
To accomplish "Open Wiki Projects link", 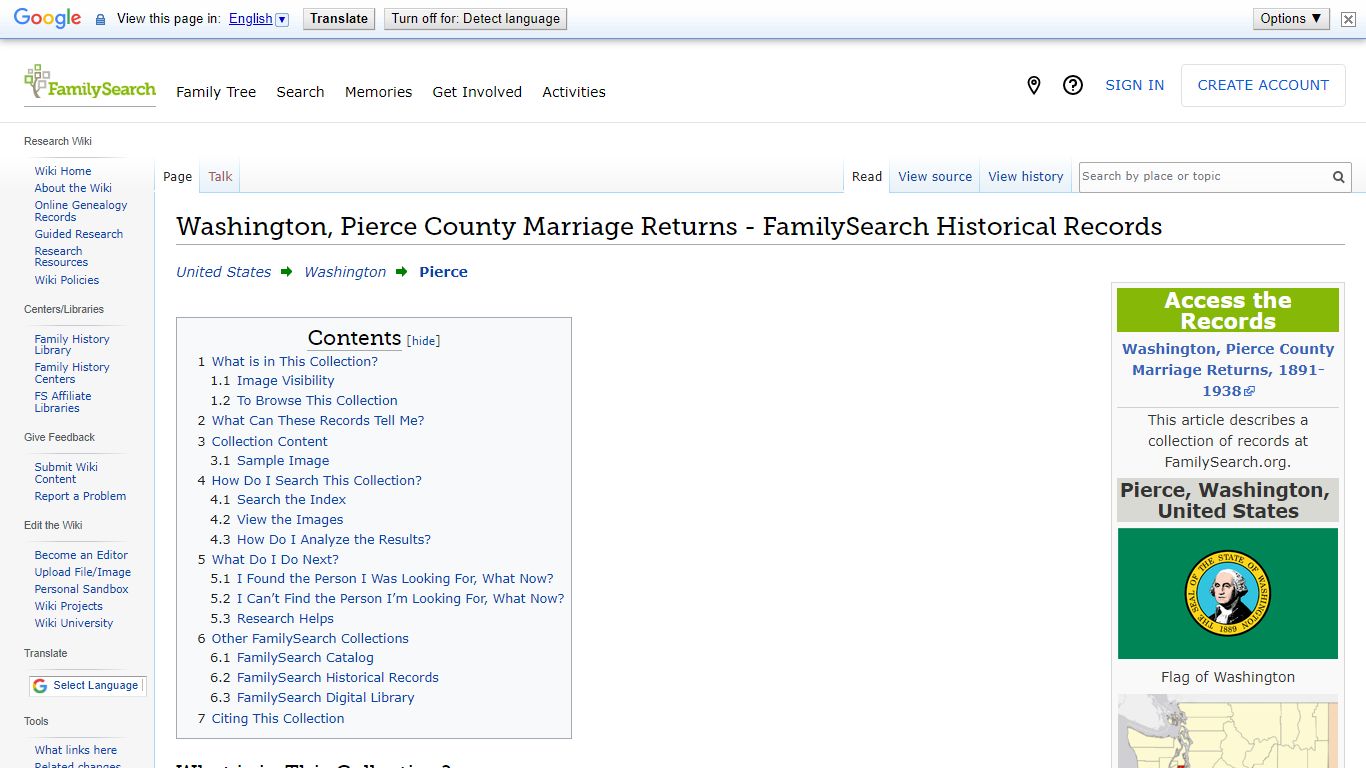I will (x=69, y=606).
